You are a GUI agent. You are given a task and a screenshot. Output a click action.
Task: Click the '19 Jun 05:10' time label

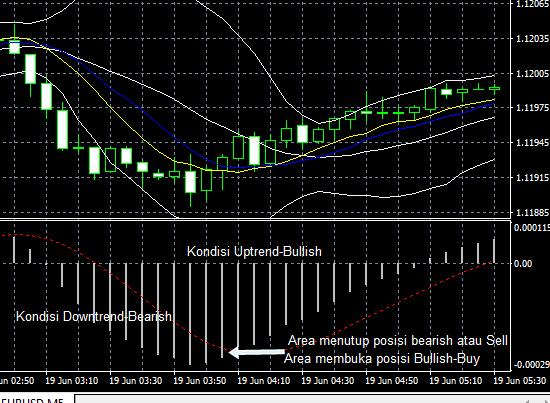pos(456,381)
